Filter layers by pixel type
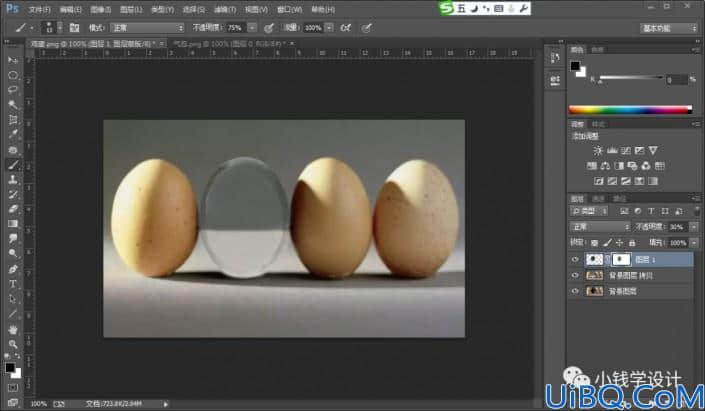This screenshot has width=705, height=411. click(x=624, y=211)
